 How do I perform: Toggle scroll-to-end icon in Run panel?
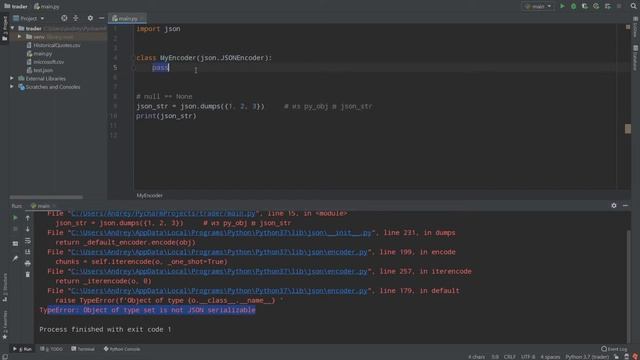click(x=28, y=252)
